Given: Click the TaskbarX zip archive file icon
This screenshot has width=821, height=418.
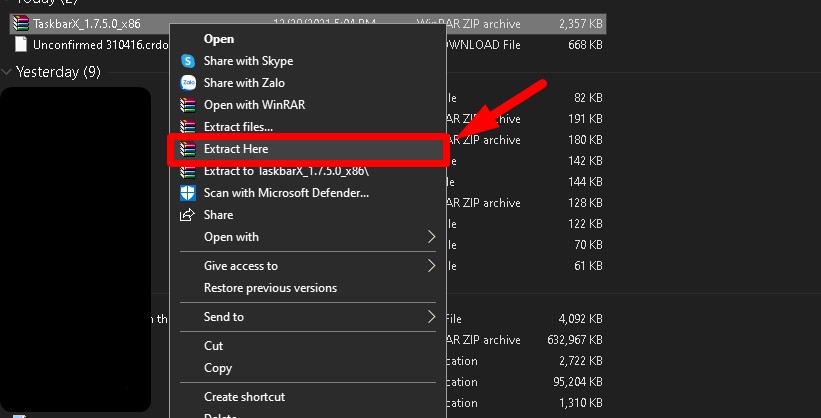Looking at the screenshot, I should (21, 23).
